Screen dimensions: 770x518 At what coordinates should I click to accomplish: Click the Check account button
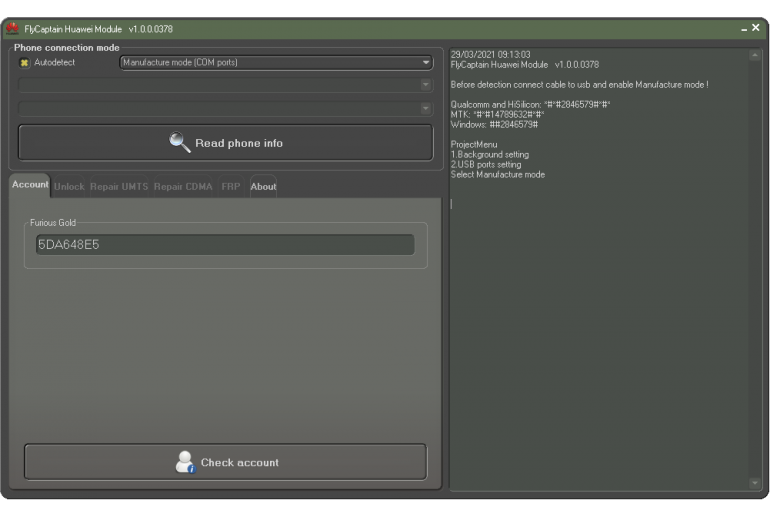point(225,462)
